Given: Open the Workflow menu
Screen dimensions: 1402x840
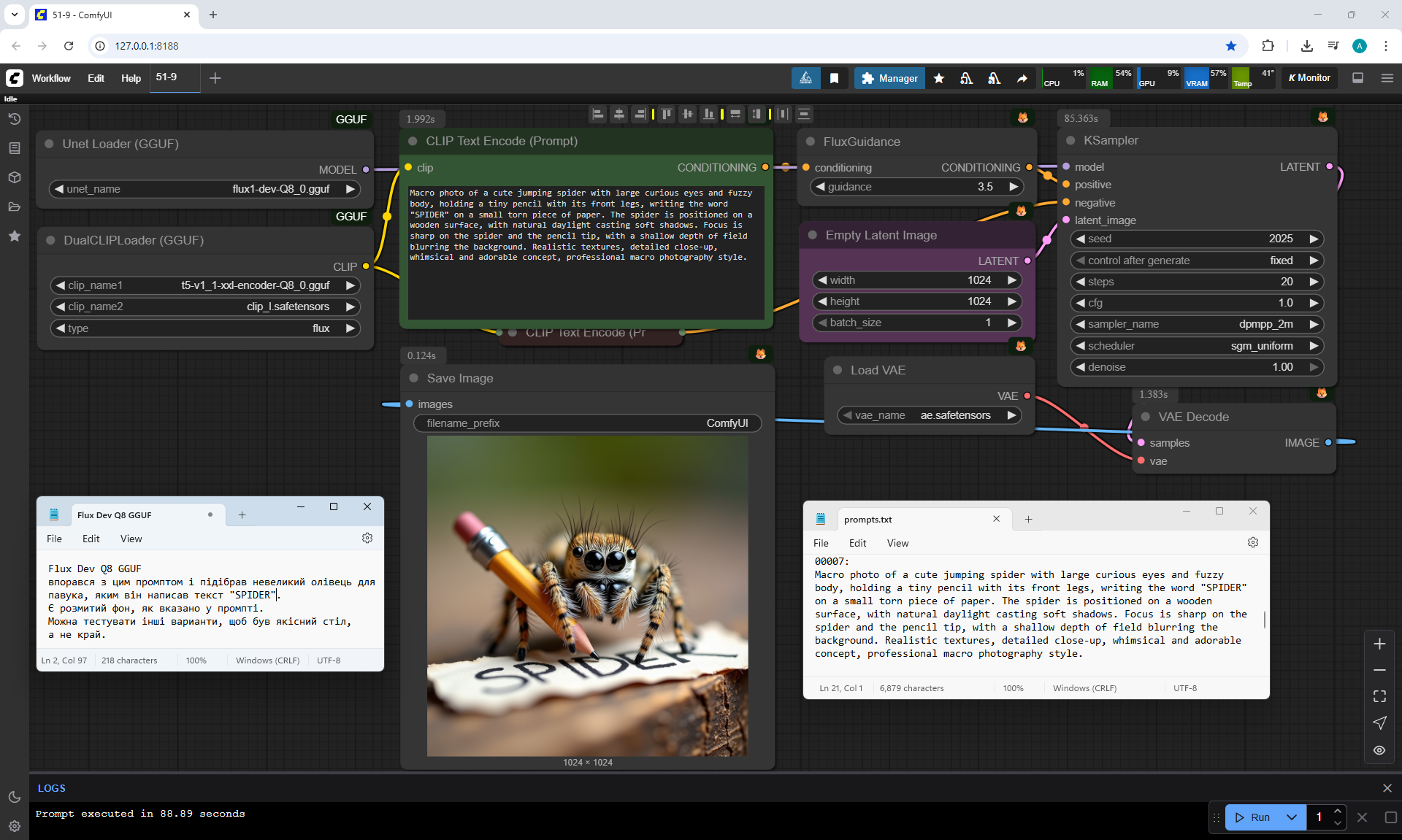Looking at the screenshot, I should [x=51, y=78].
